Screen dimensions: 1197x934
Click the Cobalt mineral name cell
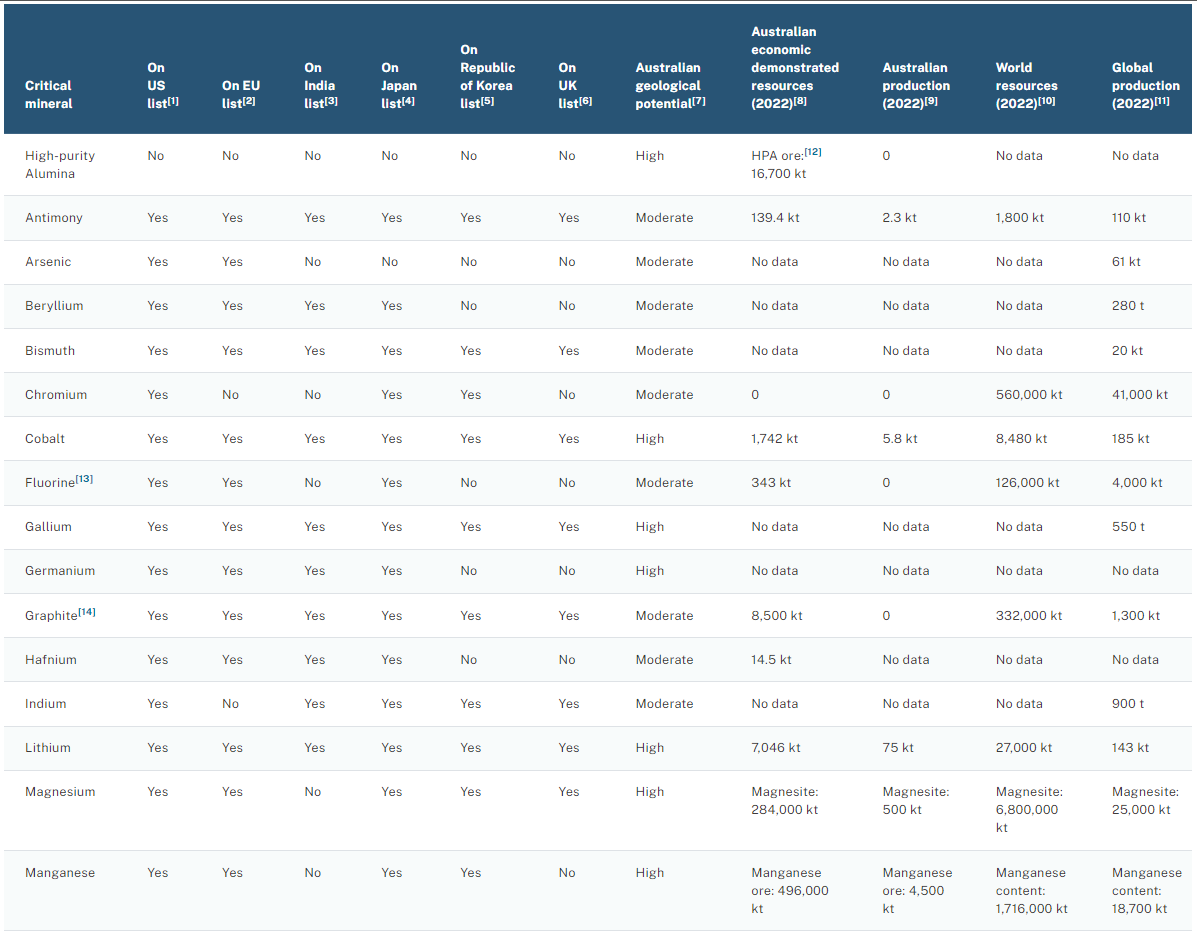45,439
